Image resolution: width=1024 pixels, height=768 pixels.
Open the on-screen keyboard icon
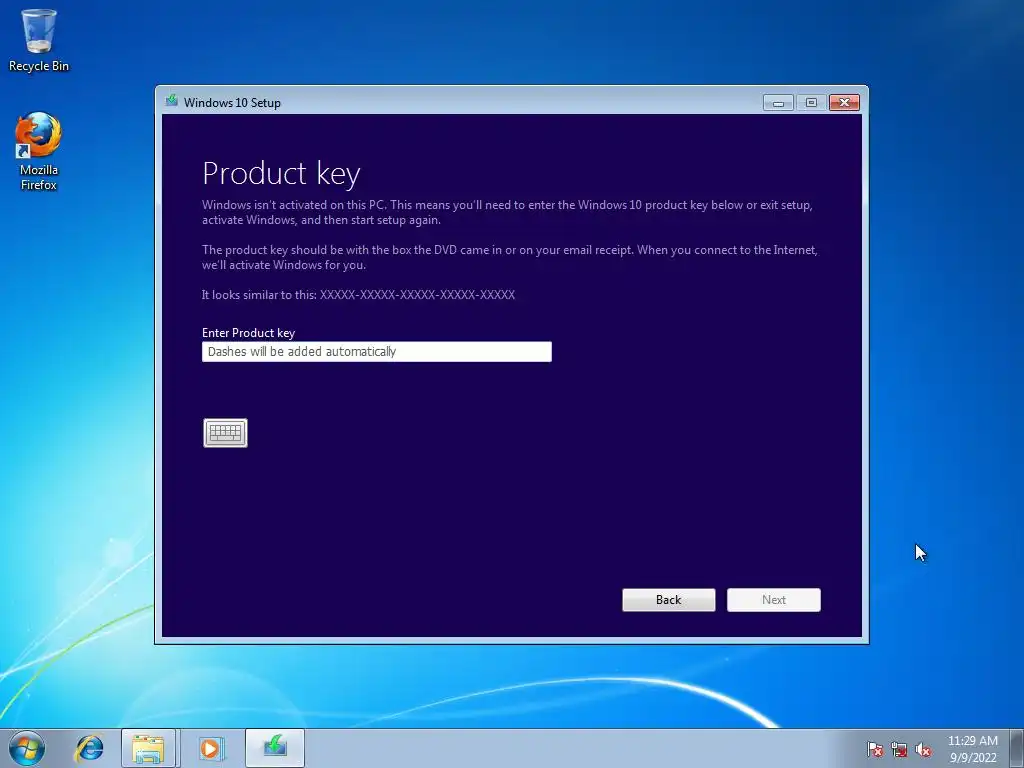coord(225,433)
